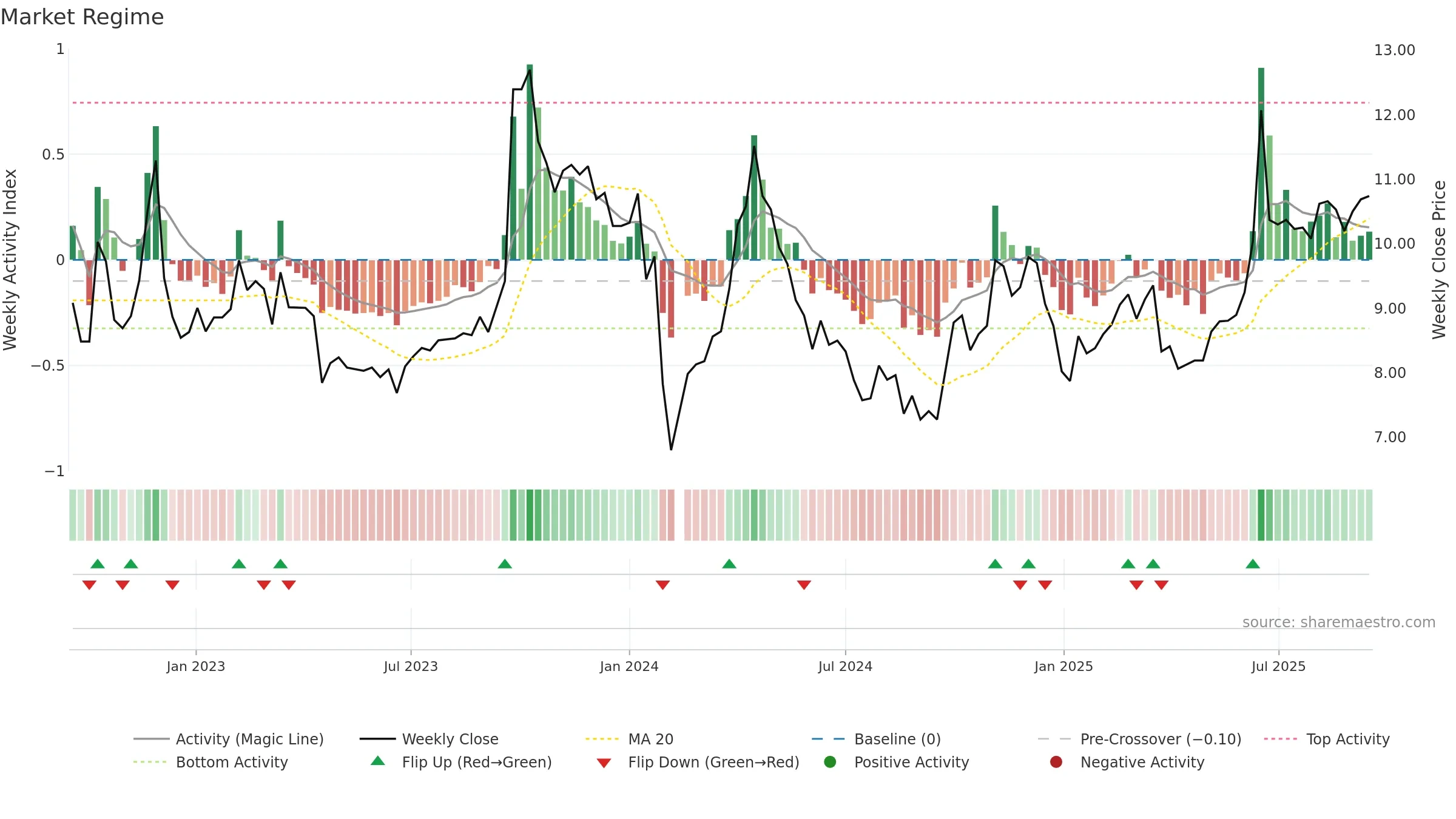Screen dimensions: 1456x819
Task: Click the Jan 2025 x-axis label
Action: click(1063, 667)
